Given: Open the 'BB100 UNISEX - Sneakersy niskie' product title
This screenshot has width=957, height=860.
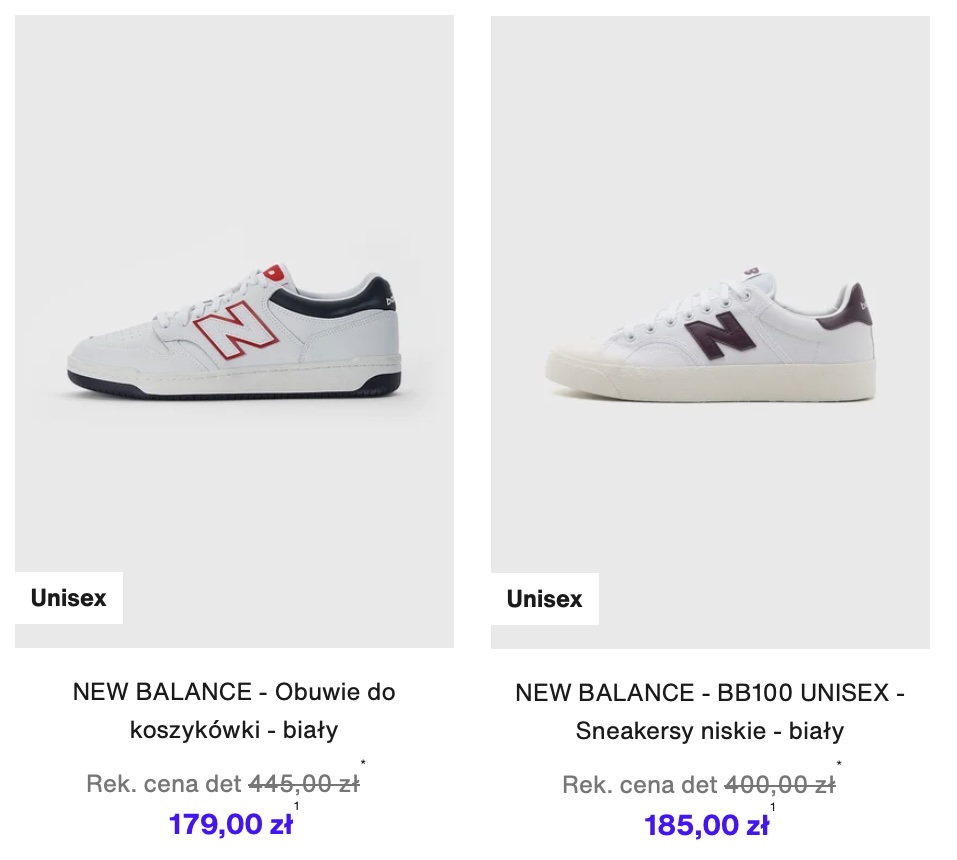Looking at the screenshot, I should (x=710, y=712).
